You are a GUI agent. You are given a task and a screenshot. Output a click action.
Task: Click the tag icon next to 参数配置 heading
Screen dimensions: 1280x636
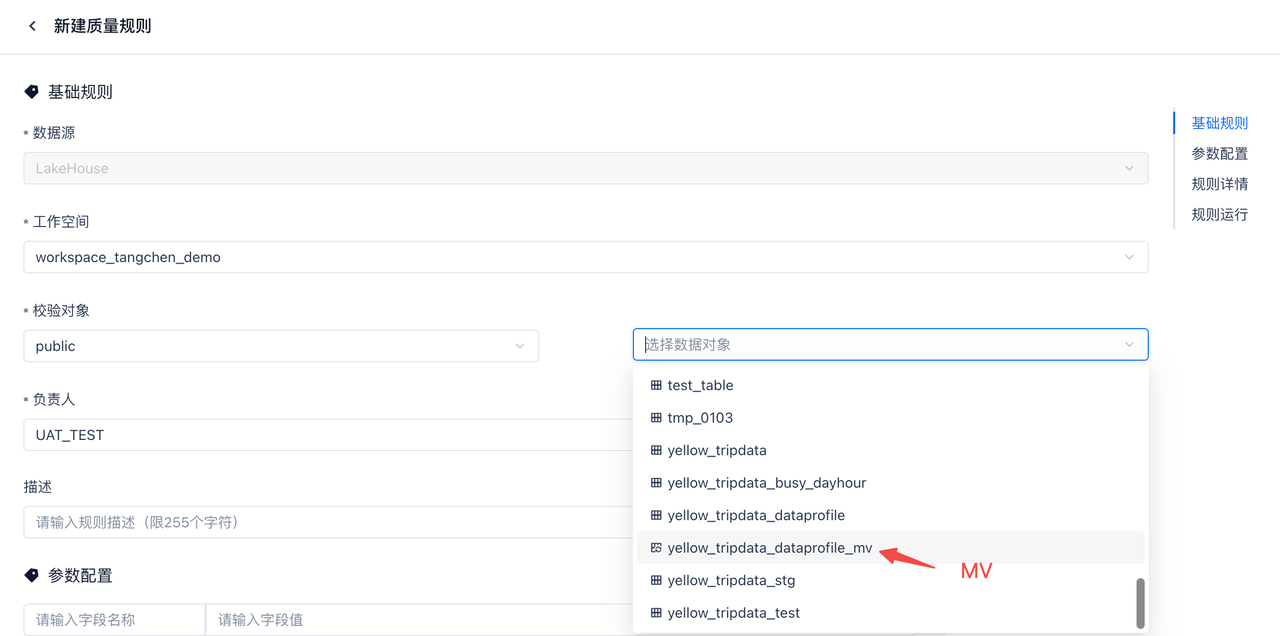32,576
